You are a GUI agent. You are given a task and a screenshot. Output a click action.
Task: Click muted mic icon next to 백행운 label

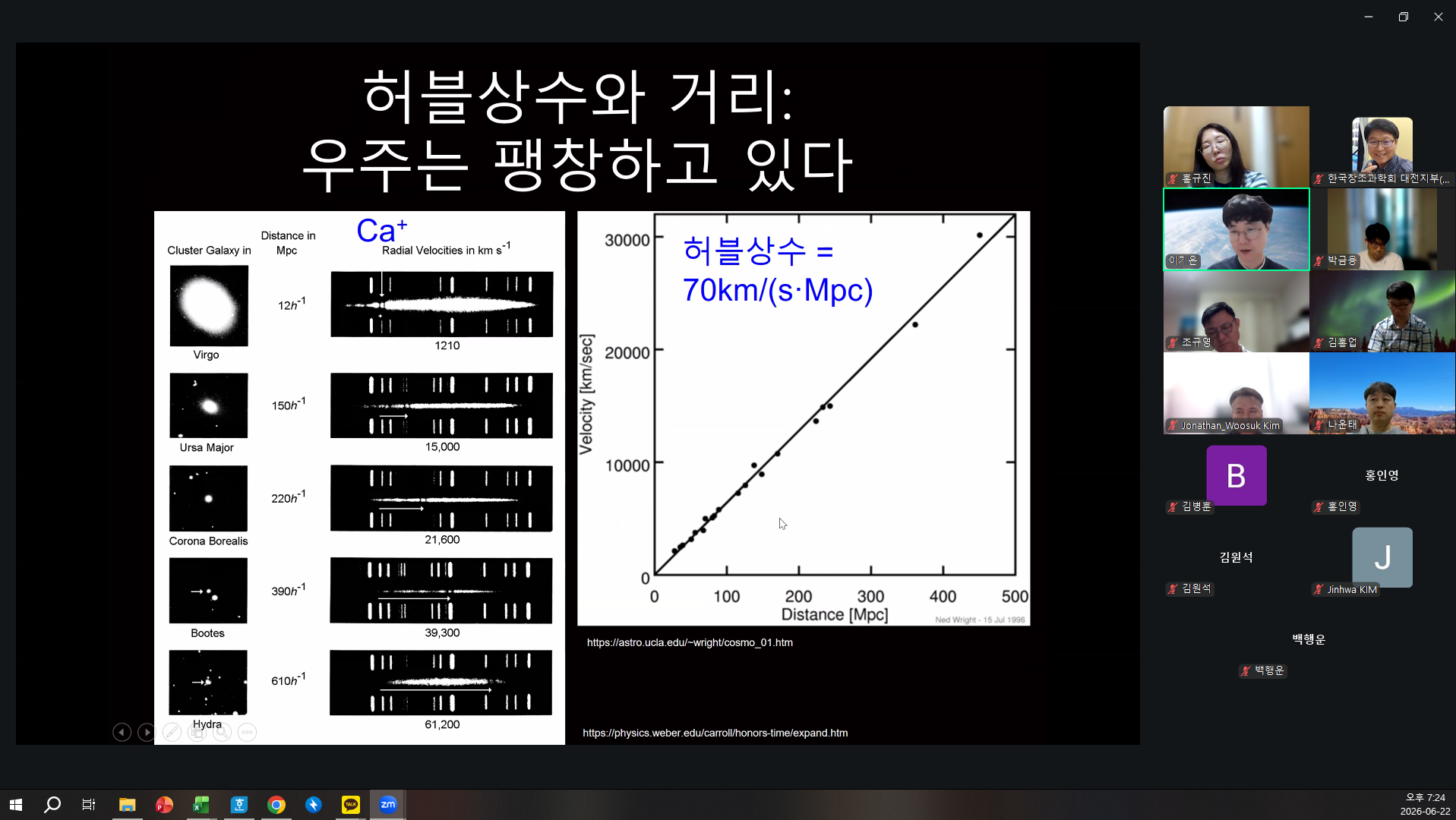[x=1246, y=670]
